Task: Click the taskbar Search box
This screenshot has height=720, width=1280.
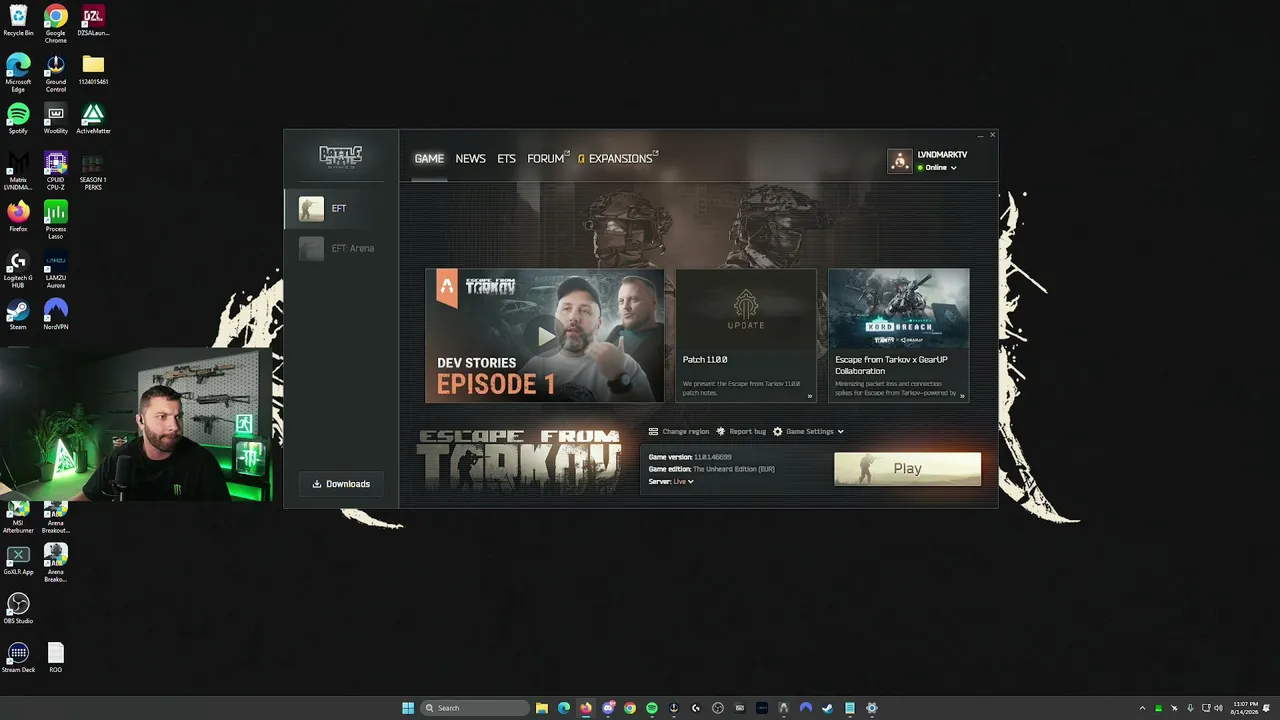Action: [x=475, y=708]
